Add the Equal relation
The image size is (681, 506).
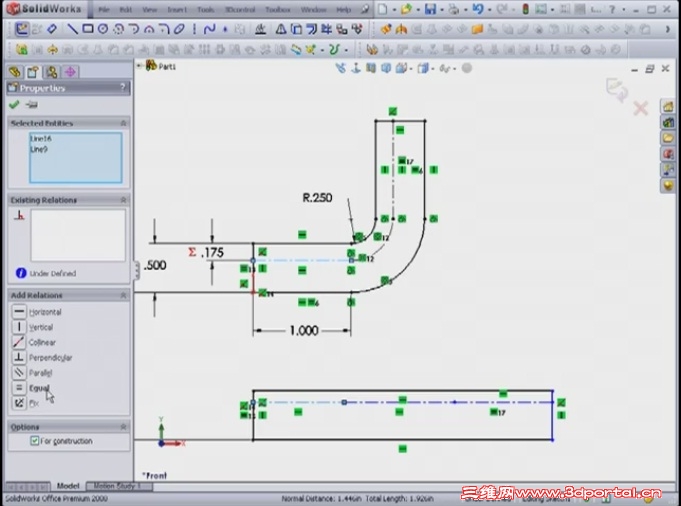(x=31, y=388)
